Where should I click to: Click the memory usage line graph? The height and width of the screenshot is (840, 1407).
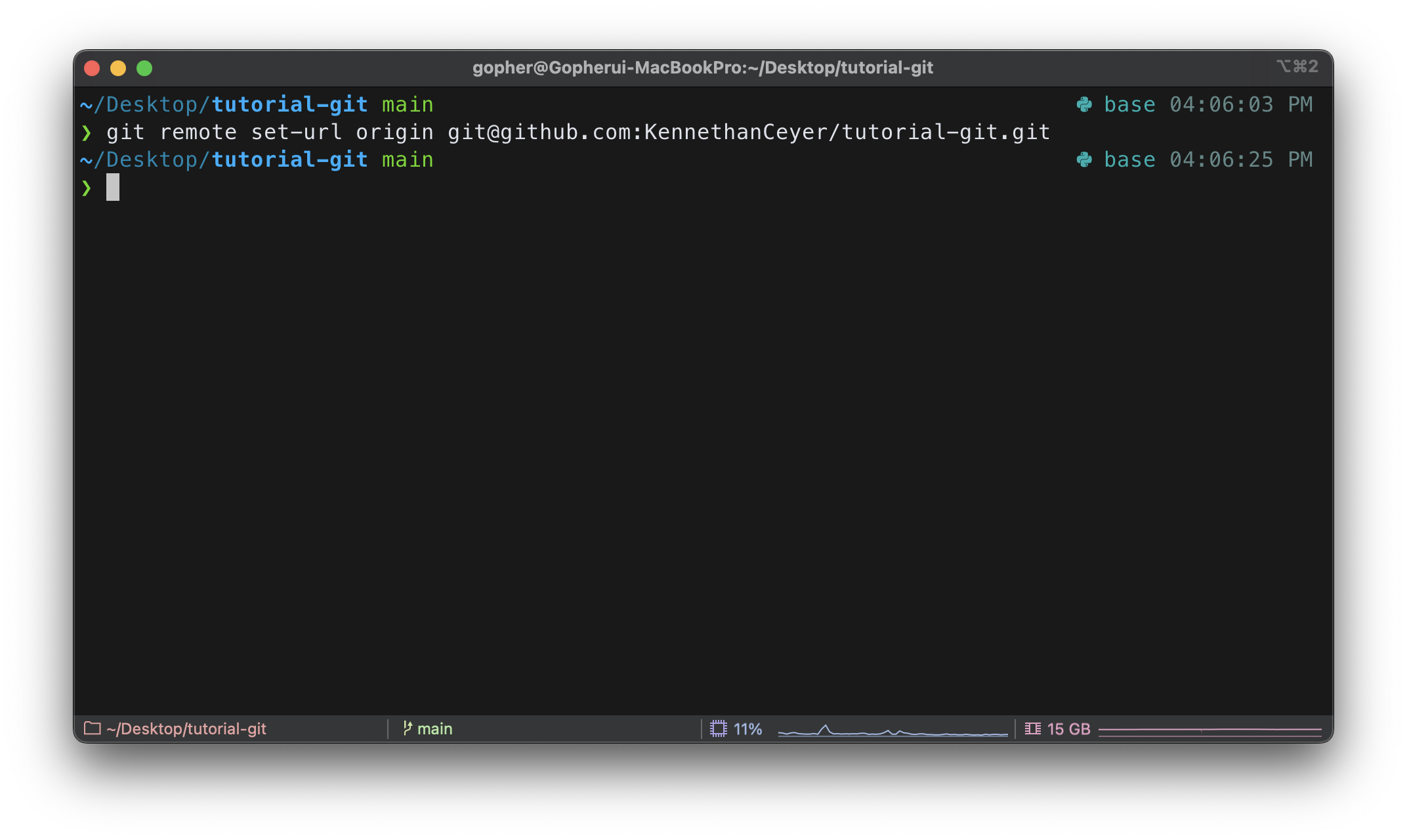click(x=1209, y=730)
